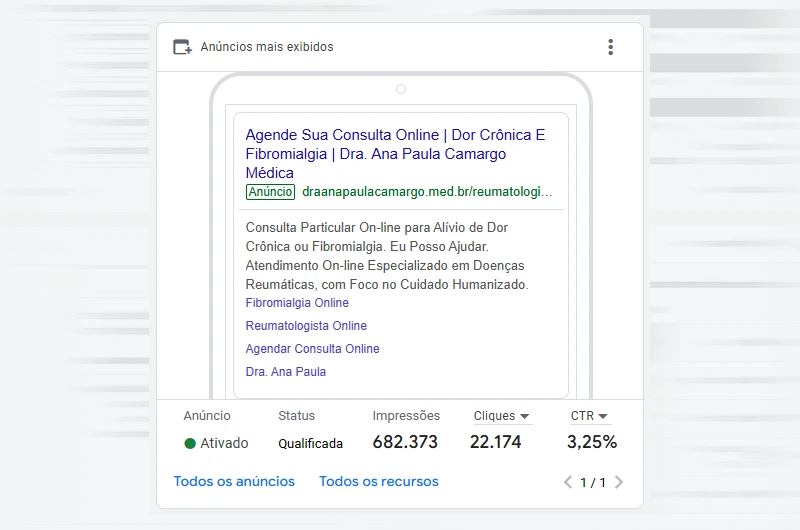The width and height of the screenshot is (800, 530).
Task: Click the ad card icon beside title
Action: point(182,47)
